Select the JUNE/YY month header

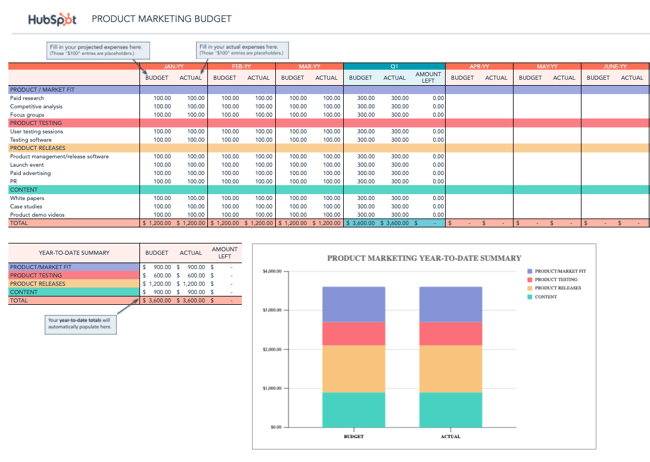coord(615,66)
